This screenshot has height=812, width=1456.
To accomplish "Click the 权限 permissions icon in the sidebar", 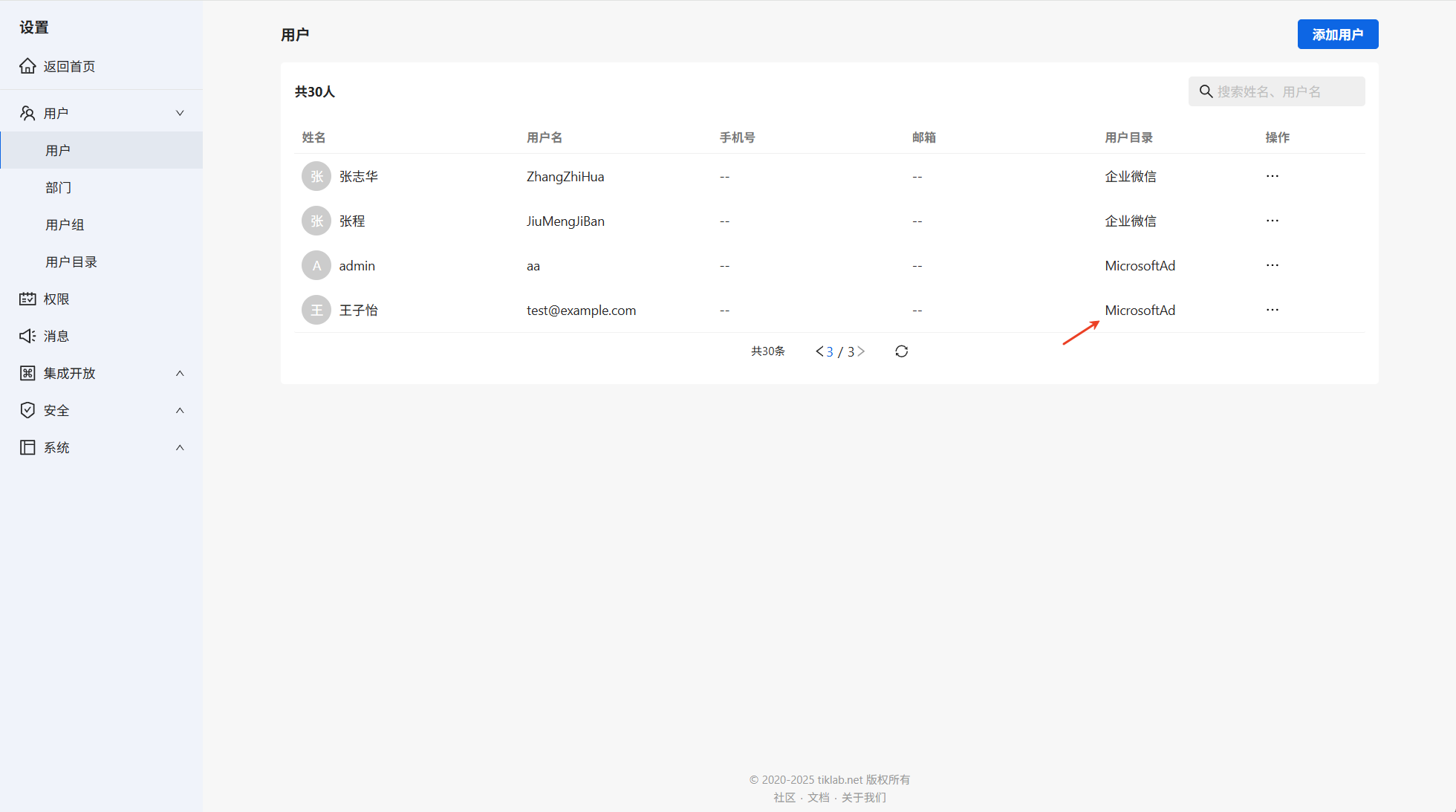I will click(27, 299).
